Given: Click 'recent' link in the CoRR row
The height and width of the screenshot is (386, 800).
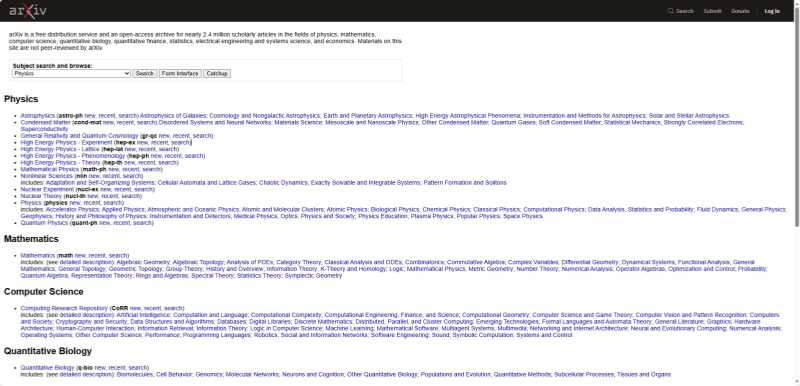Looking at the screenshot, I should pyautogui.click(x=153, y=308).
